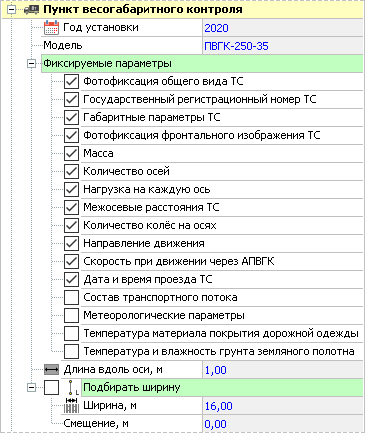Collapse the Фиксируемые параметры group

pos(31,64)
